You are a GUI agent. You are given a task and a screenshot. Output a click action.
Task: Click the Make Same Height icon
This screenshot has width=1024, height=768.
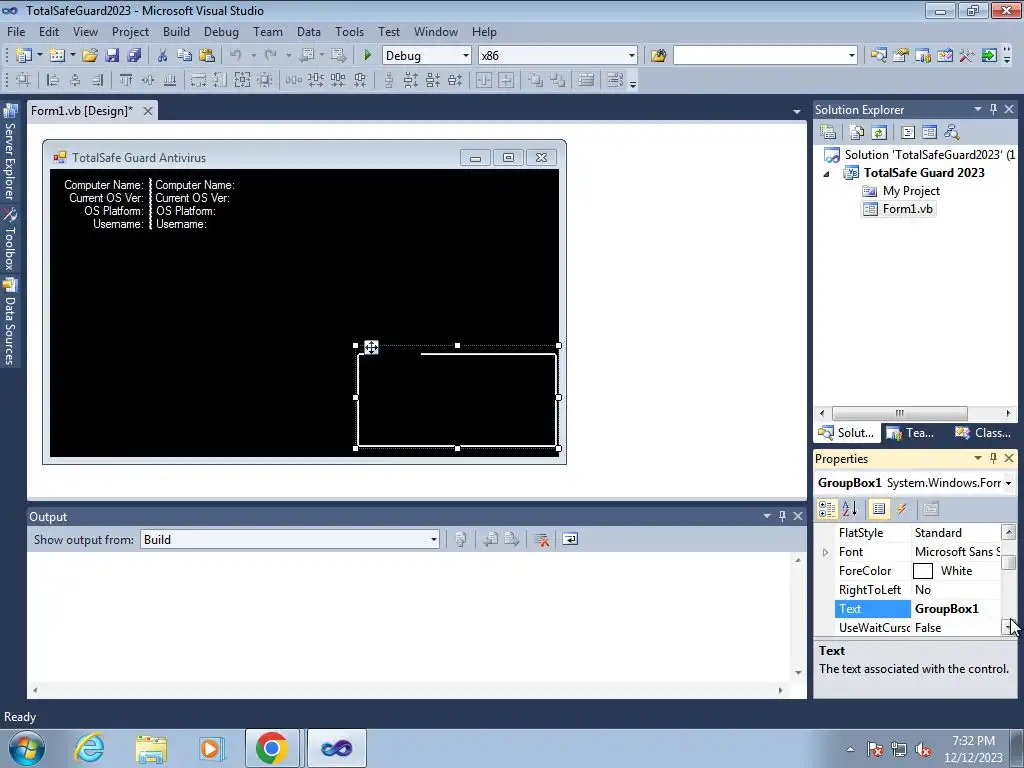(220, 80)
